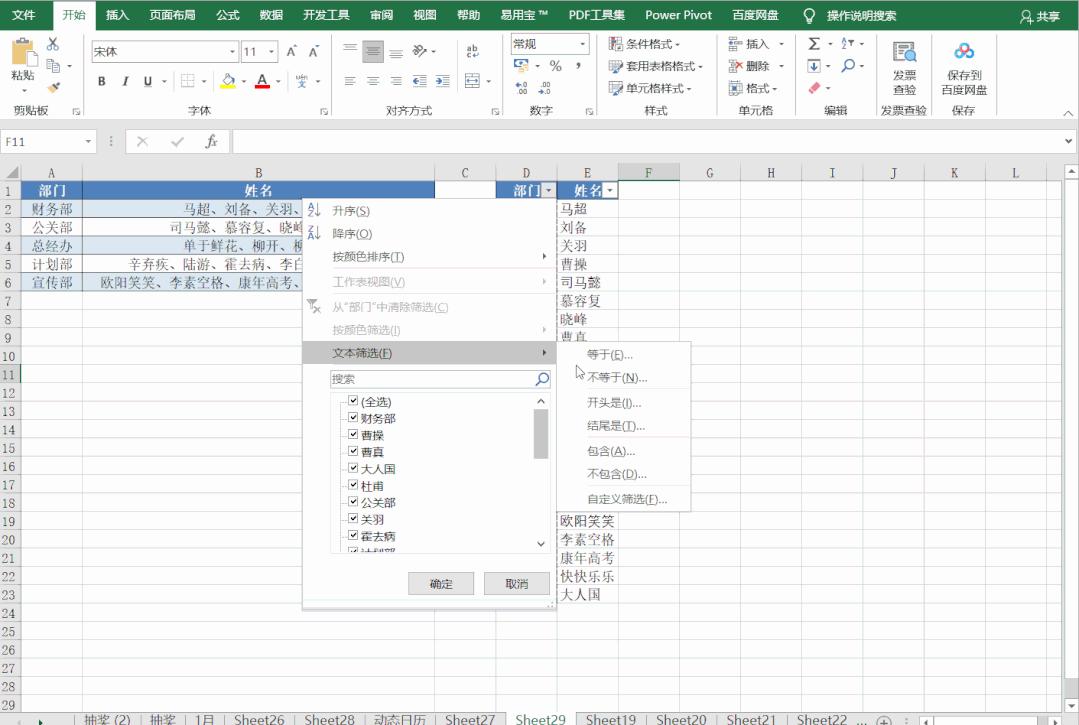Open the font size dropdown
The image size is (1079, 725).
[268, 51]
